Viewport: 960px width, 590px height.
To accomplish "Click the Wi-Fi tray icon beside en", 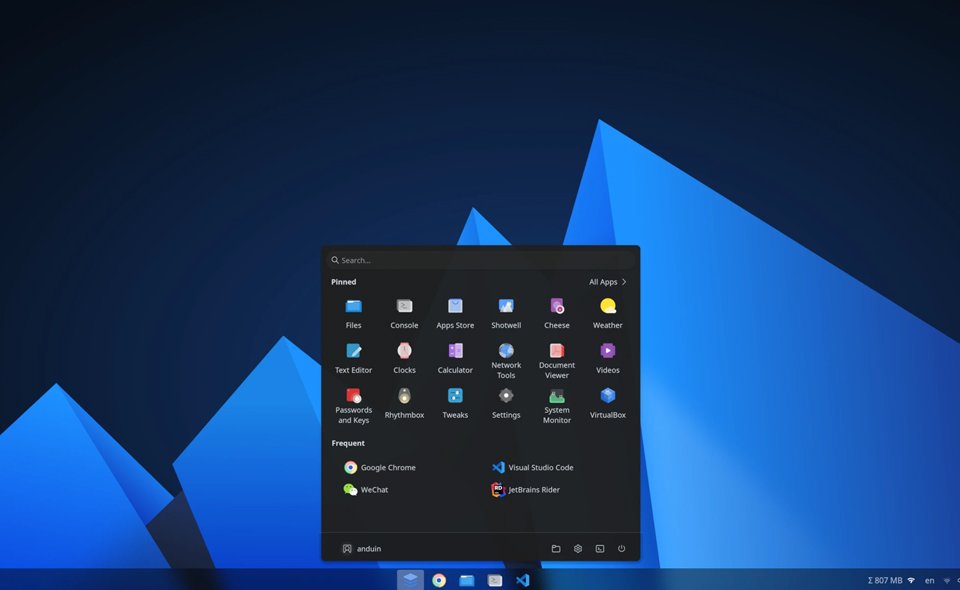I will (947, 580).
